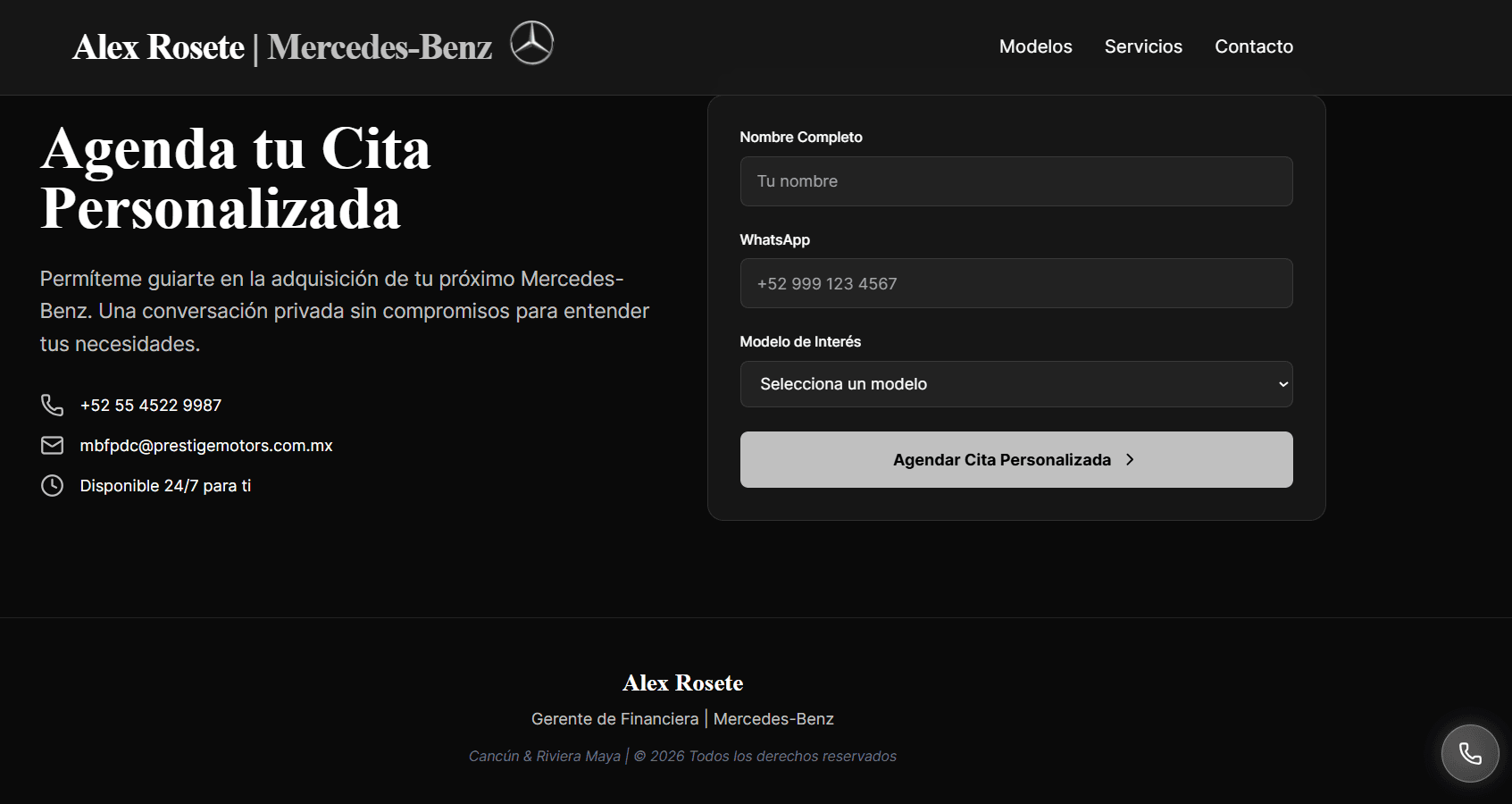Click the Mercedes-Benz star logo
1512x804 pixels.
tap(533, 42)
